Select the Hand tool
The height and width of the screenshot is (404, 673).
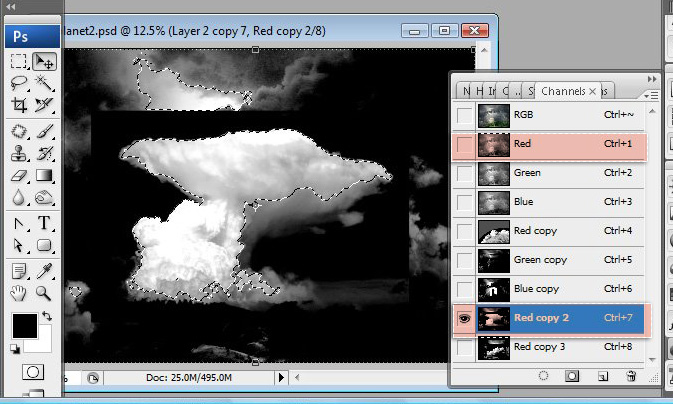tap(18, 293)
